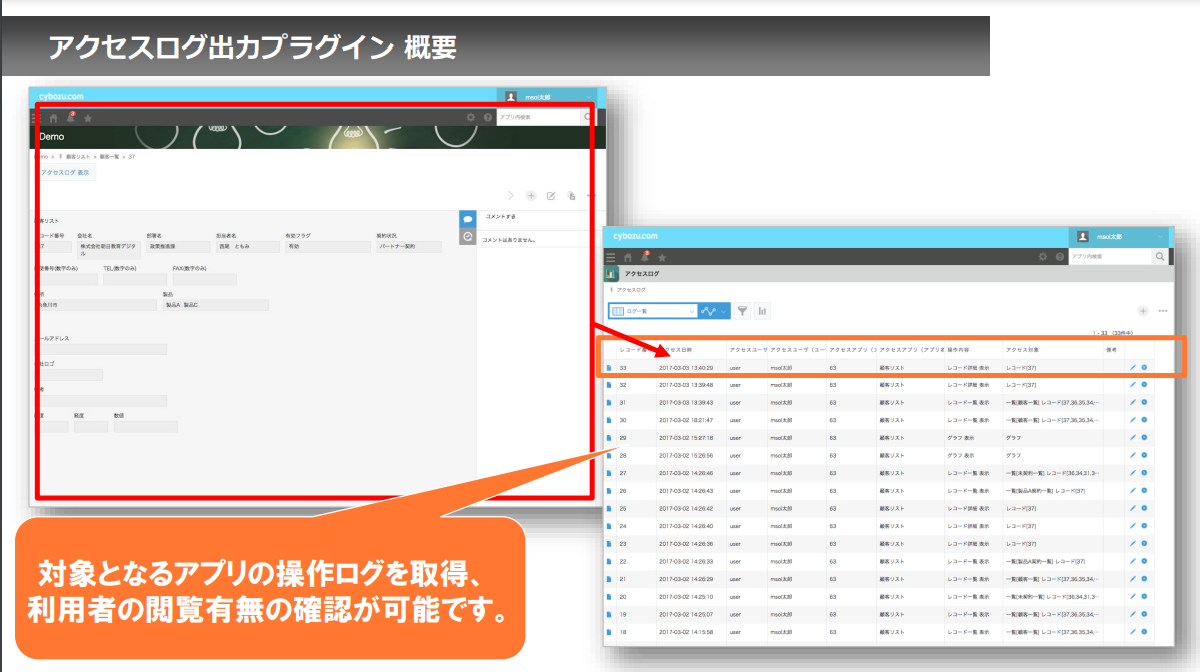The image size is (1200, 672).
Task: Expand the graph dropdown next to ログ一覧
Action: click(715, 311)
